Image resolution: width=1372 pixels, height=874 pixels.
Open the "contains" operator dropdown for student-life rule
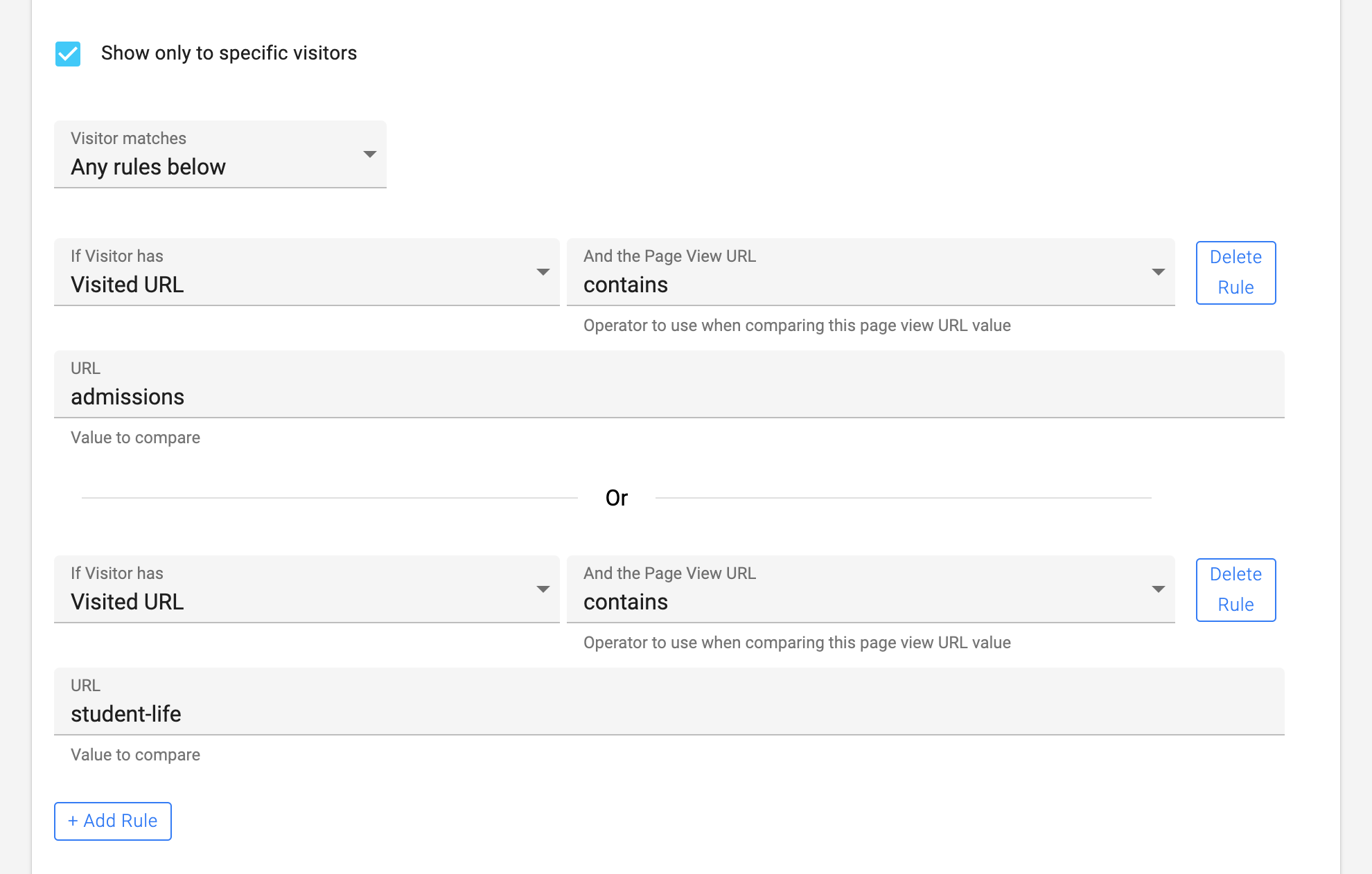click(870, 589)
